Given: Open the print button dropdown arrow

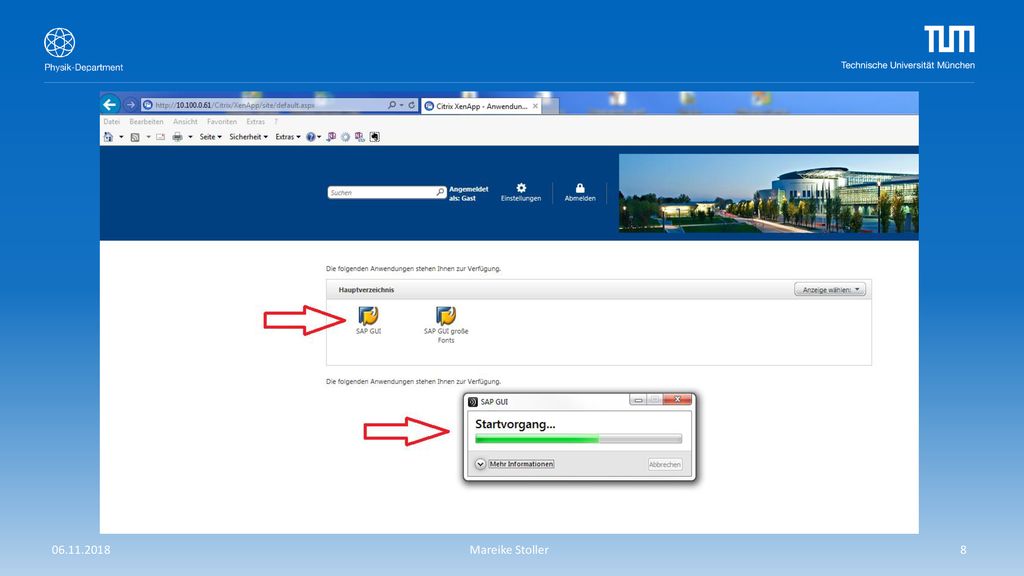Looking at the screenshot, I should tap(190, 137).
